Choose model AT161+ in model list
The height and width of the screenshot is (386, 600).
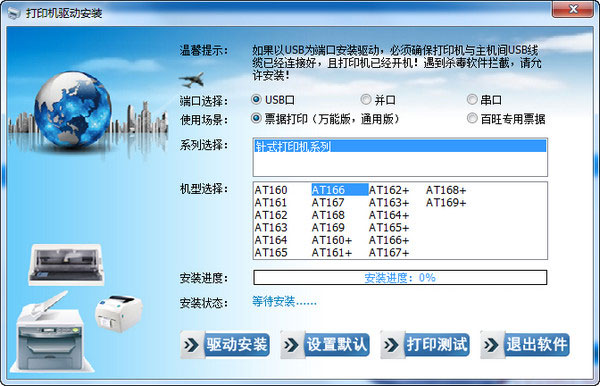(x=332, y=252)
